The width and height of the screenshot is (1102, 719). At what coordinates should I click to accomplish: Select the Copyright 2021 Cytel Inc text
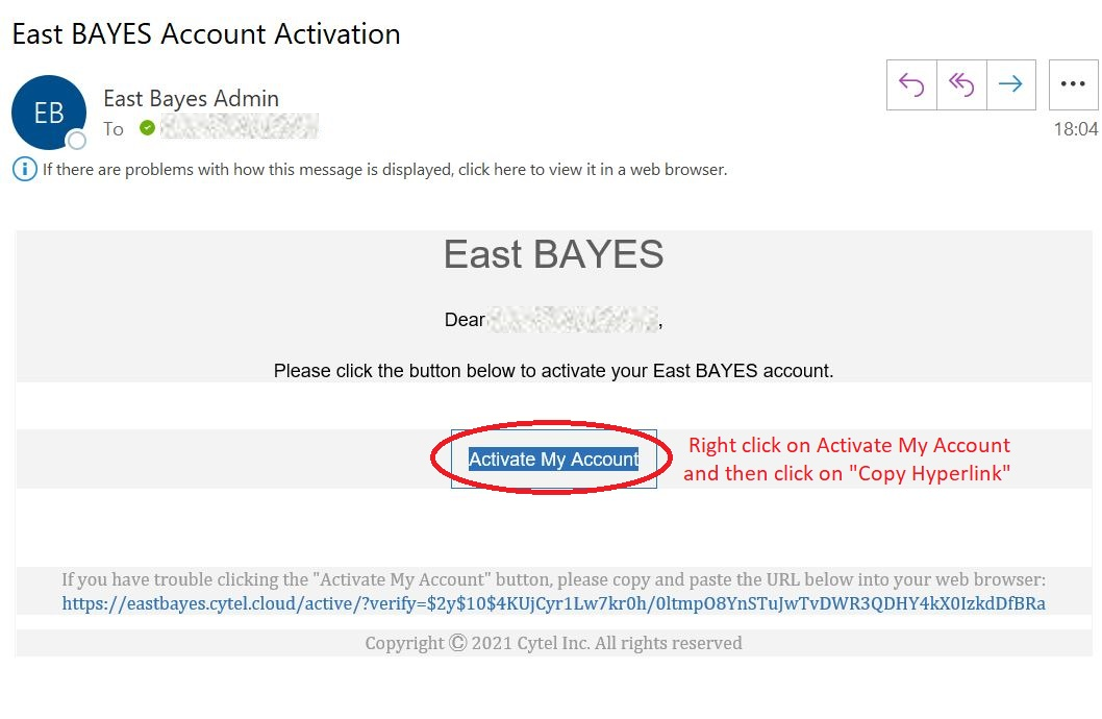[552, 642]
